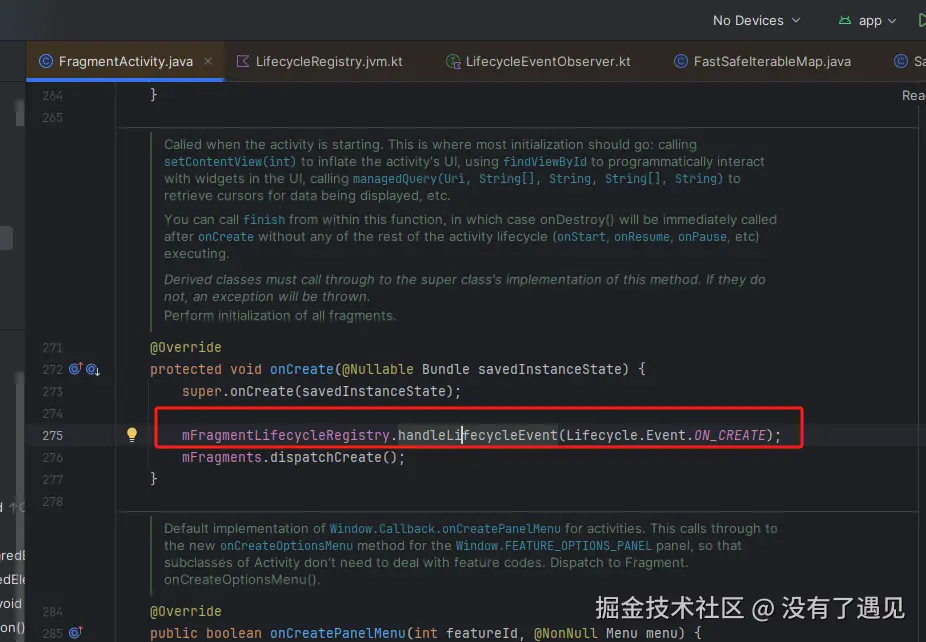Follow the Window.FEATURE_OPTIONS_PANEL doc link
This screenshot has width=926, height=642.
(553, 546)
